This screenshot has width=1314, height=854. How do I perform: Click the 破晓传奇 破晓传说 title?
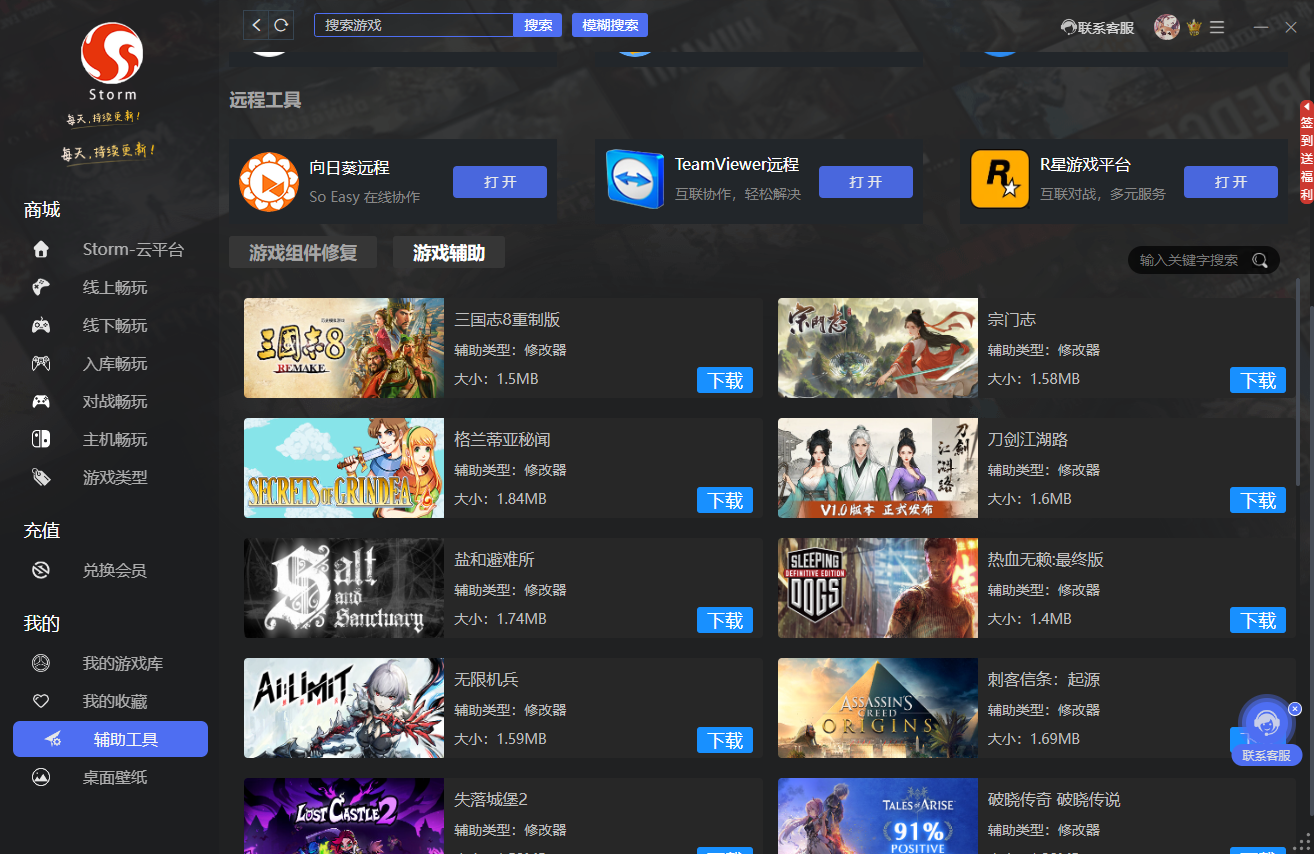coord(1054,800)
